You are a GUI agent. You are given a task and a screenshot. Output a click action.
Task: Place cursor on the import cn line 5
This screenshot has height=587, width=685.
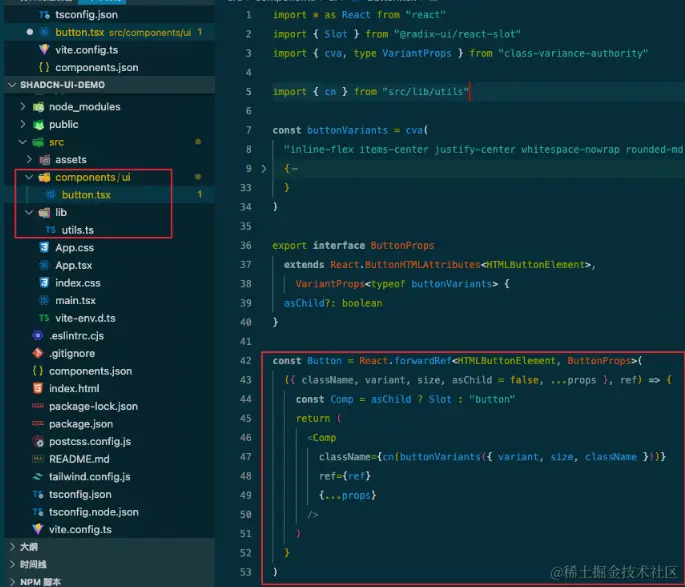[x=370, y=92]
